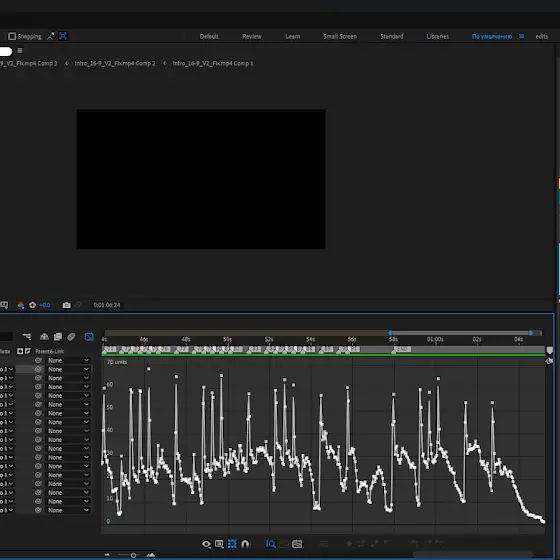Viewport: 560px width, 560px height.
Task: Toggle the Frame Blending timeline switch
Action: tap(58, 336)
